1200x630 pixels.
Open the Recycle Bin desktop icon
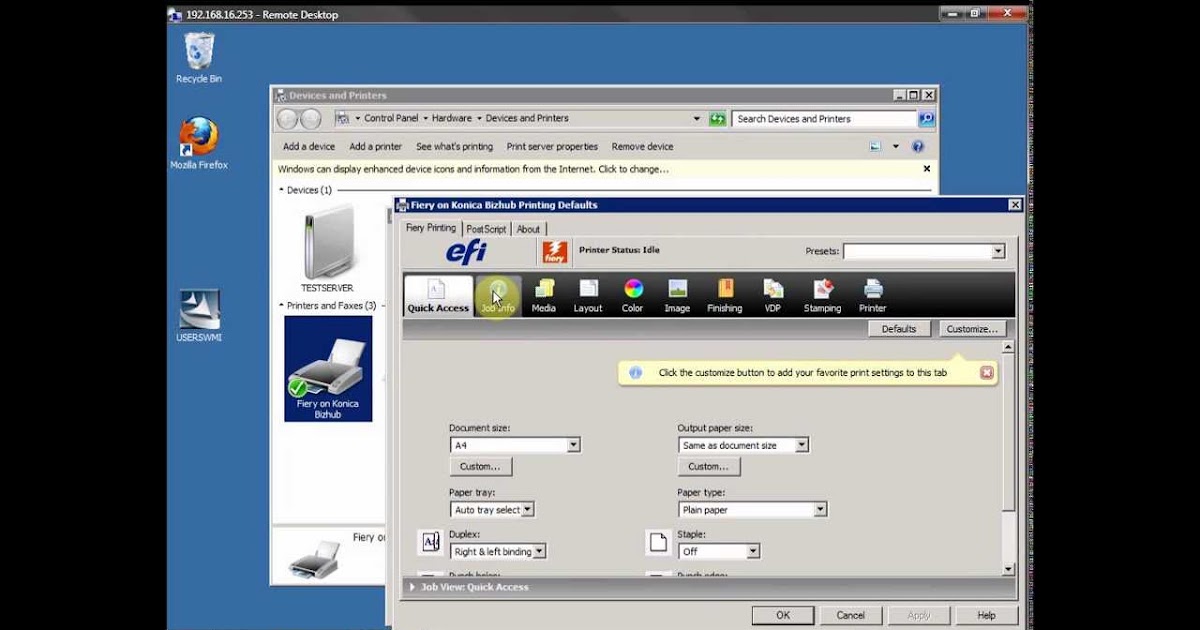199,58
